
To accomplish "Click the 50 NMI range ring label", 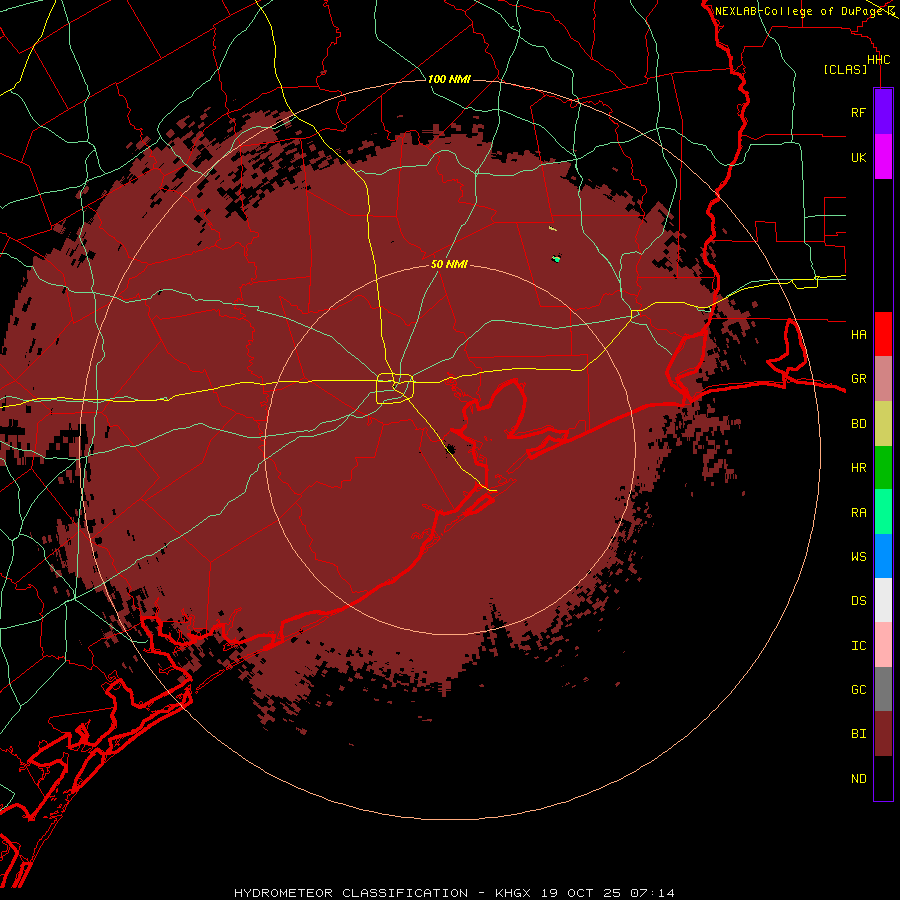I will point(449,264).
